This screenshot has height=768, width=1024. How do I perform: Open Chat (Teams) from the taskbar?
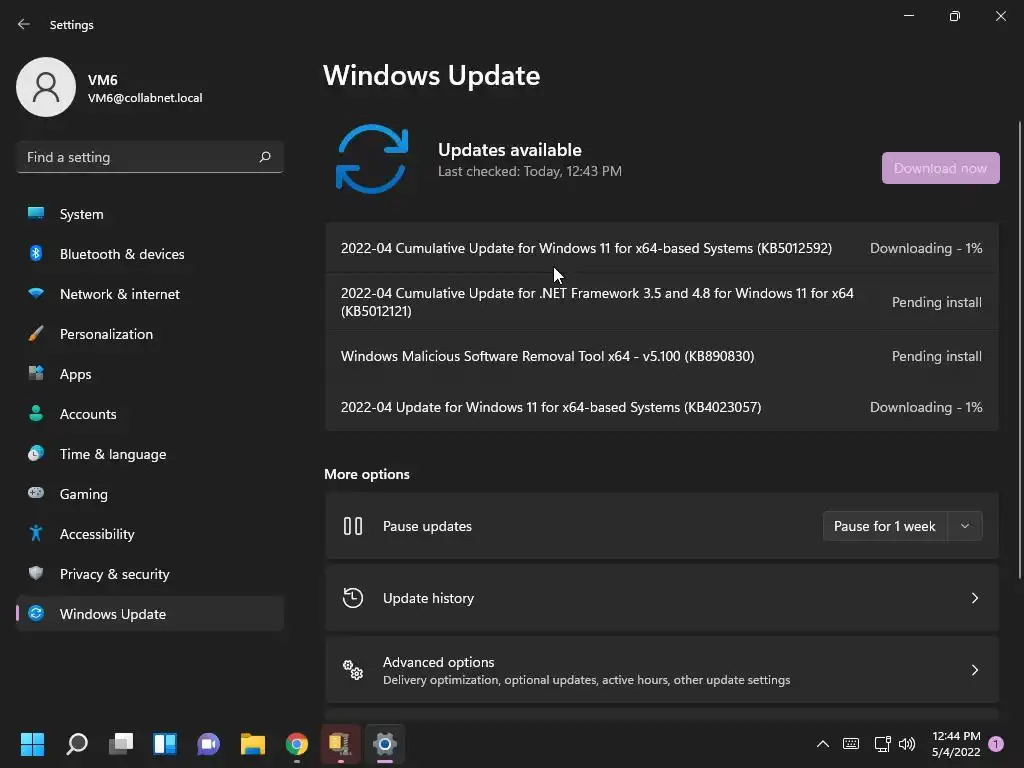click(x=208, y=744)
